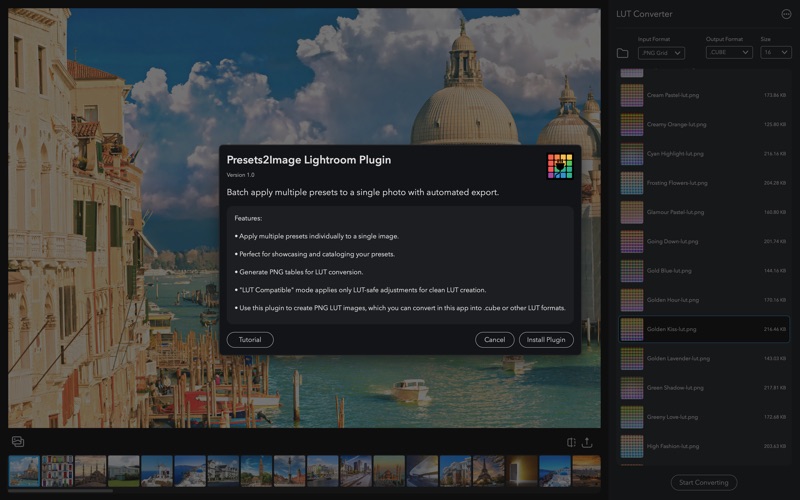Click the Tutorial button in dialog
Viewport: 800px width, 500px height.
pos(250,340)
